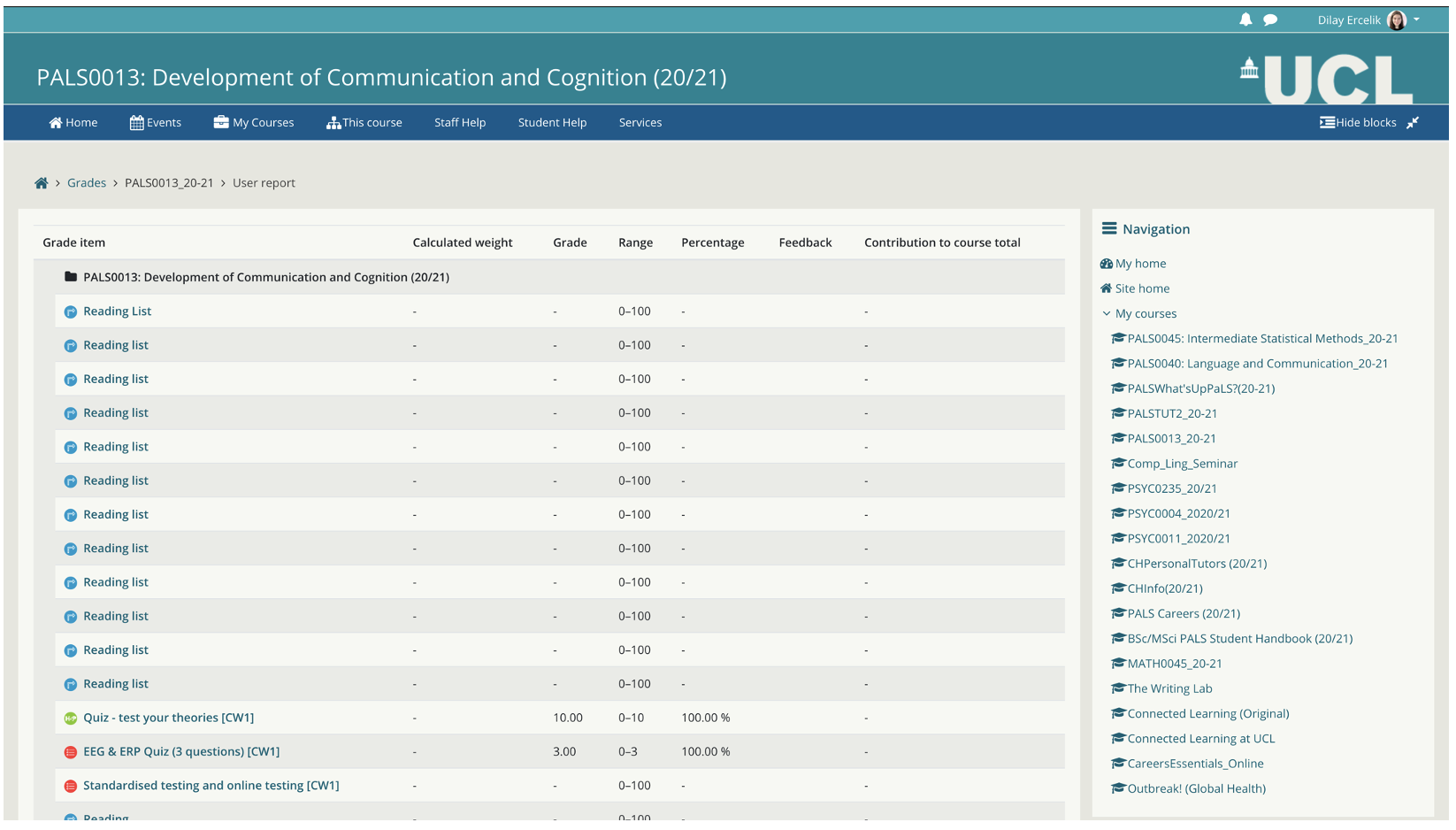The height and width of the screenshot is (830, 1456).
Task: Open the Staff Help menu
Action: (460, 123)
